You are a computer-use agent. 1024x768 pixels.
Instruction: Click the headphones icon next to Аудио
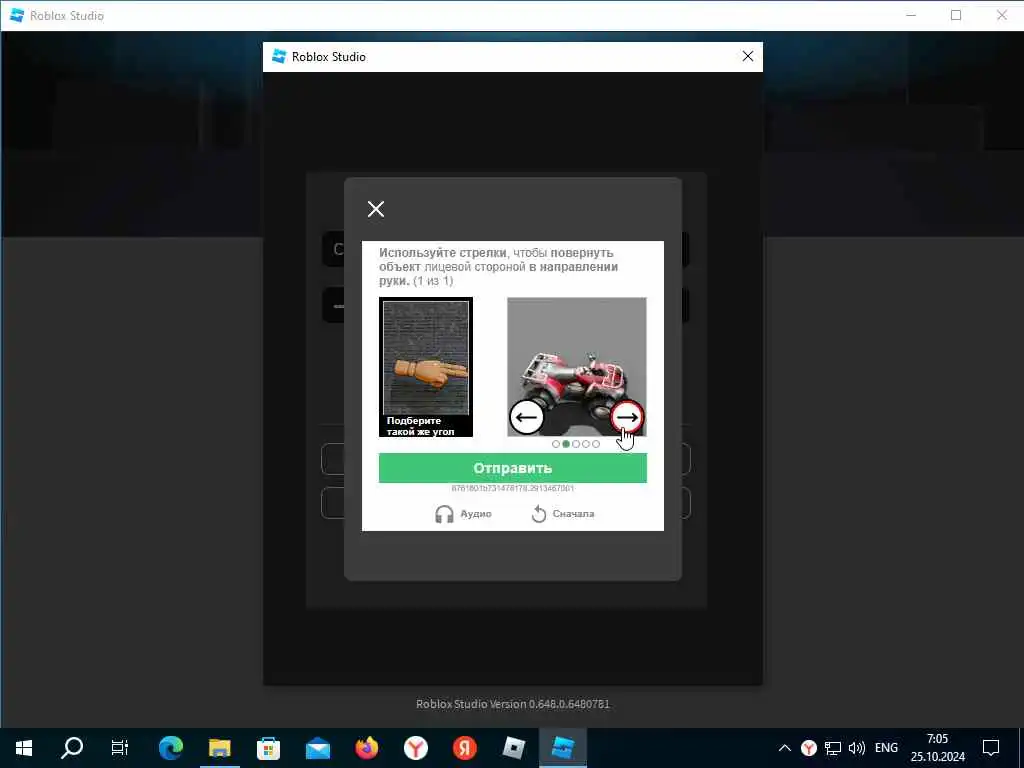pyautogui.click(x=444, y=514)
